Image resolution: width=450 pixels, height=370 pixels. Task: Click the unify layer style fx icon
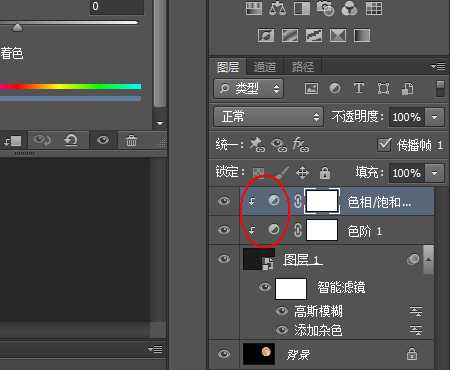[300, 144]
